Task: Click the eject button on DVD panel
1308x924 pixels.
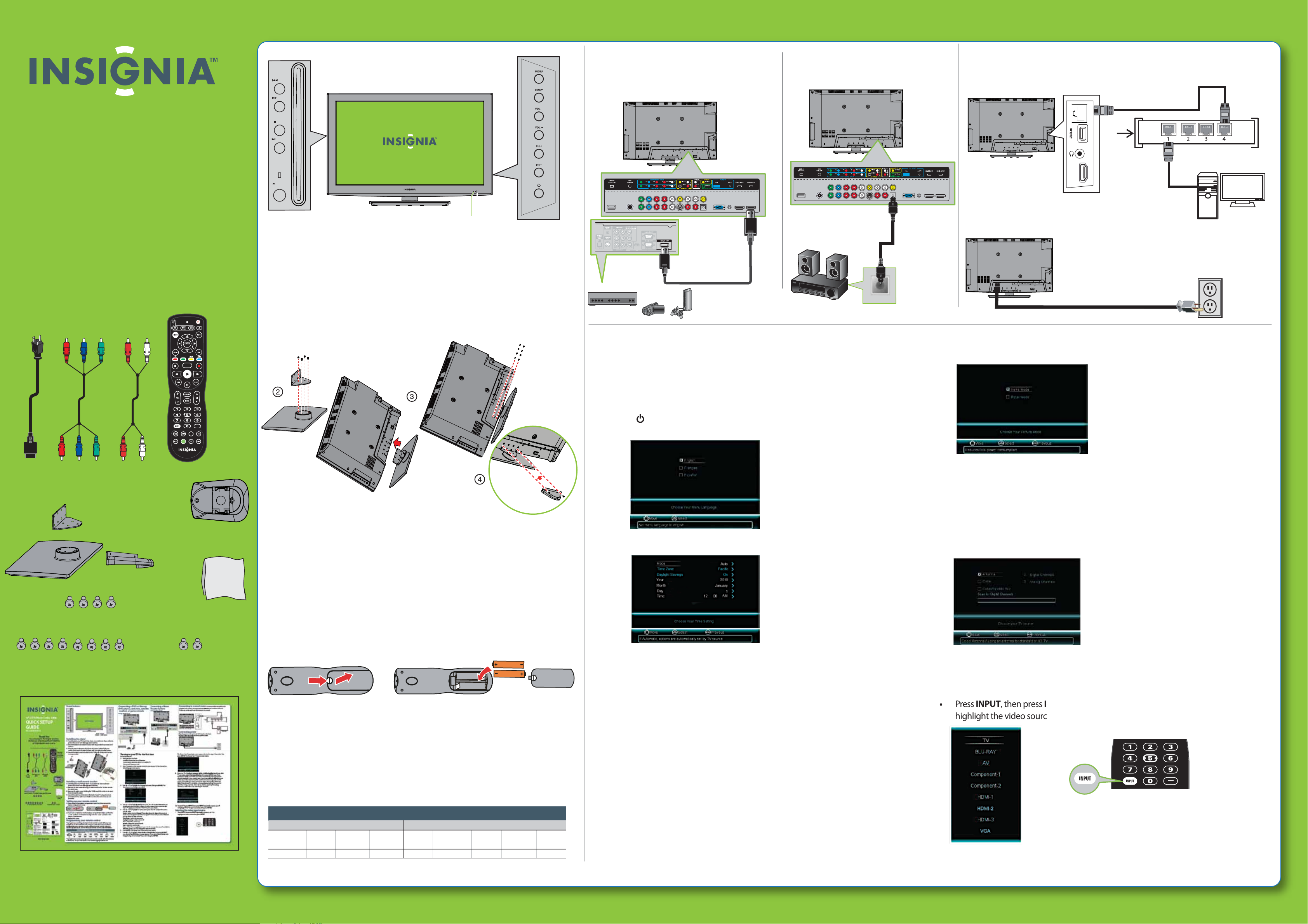Action: (279, 195)
